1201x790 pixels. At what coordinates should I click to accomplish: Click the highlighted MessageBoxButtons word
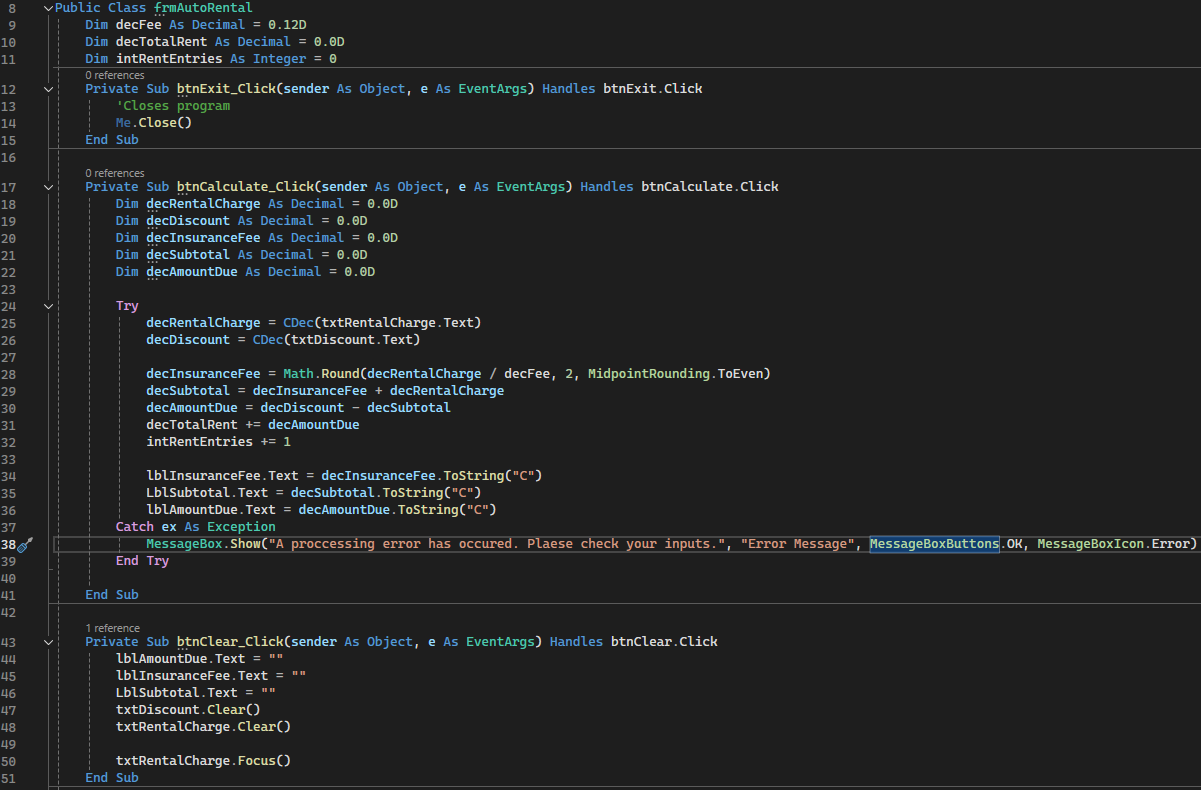[x=934, y=544]
